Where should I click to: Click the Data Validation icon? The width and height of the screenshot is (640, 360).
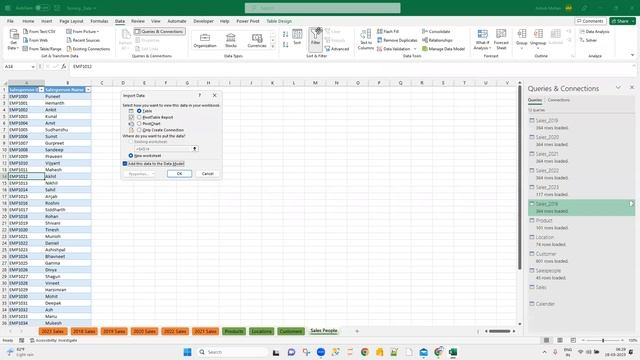coord(380,49)
